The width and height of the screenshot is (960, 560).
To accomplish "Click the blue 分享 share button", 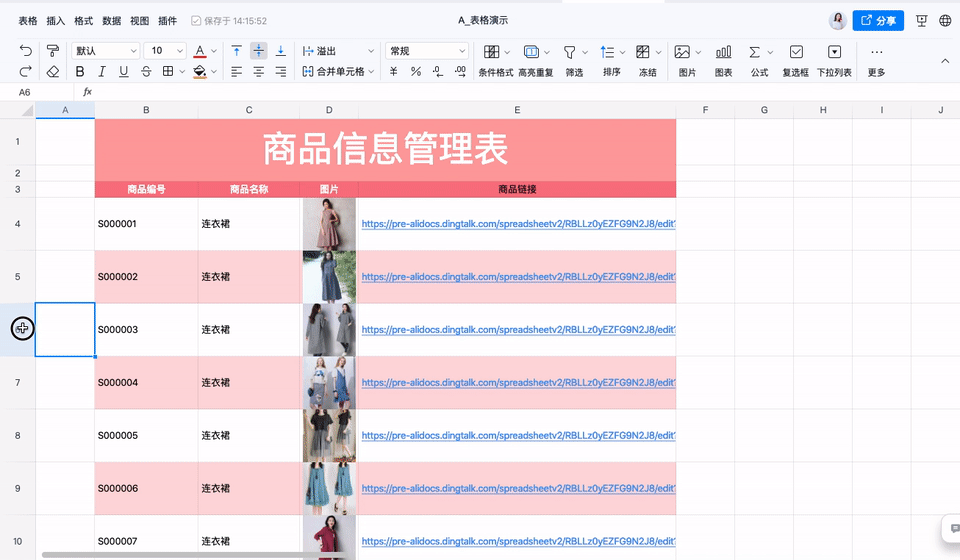I will [x=878, y=21].
